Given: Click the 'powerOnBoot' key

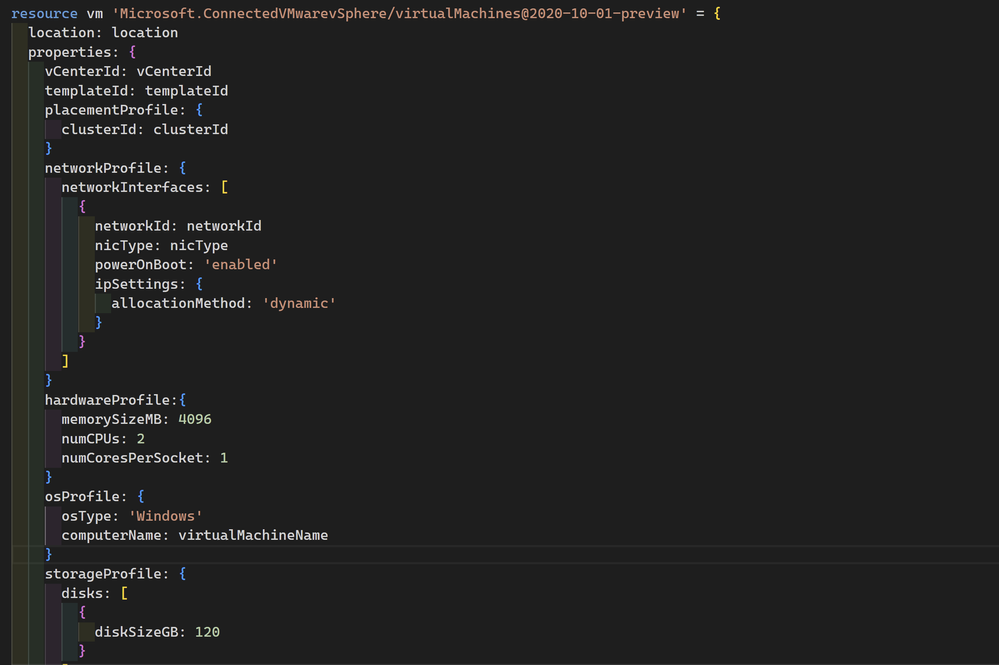Looking at the screenshot, I should click(140, 264).
